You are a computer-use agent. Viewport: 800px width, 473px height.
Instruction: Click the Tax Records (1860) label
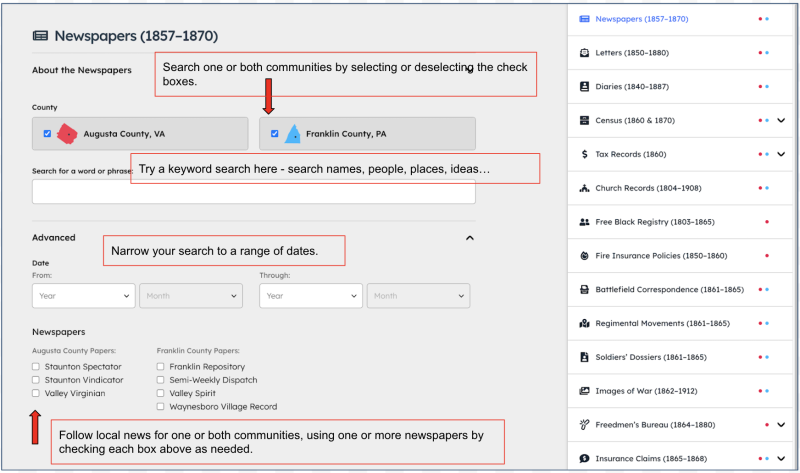tap(631, 154)
